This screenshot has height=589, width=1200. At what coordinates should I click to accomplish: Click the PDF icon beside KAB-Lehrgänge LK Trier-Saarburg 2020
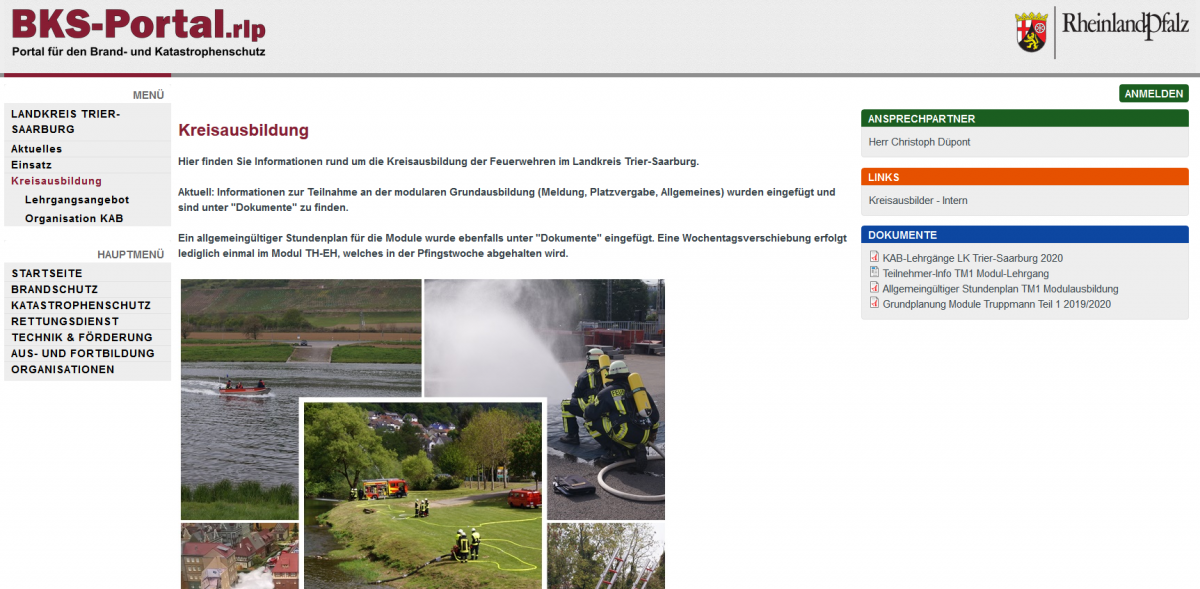pyautogui.click(x=874, y=258)
